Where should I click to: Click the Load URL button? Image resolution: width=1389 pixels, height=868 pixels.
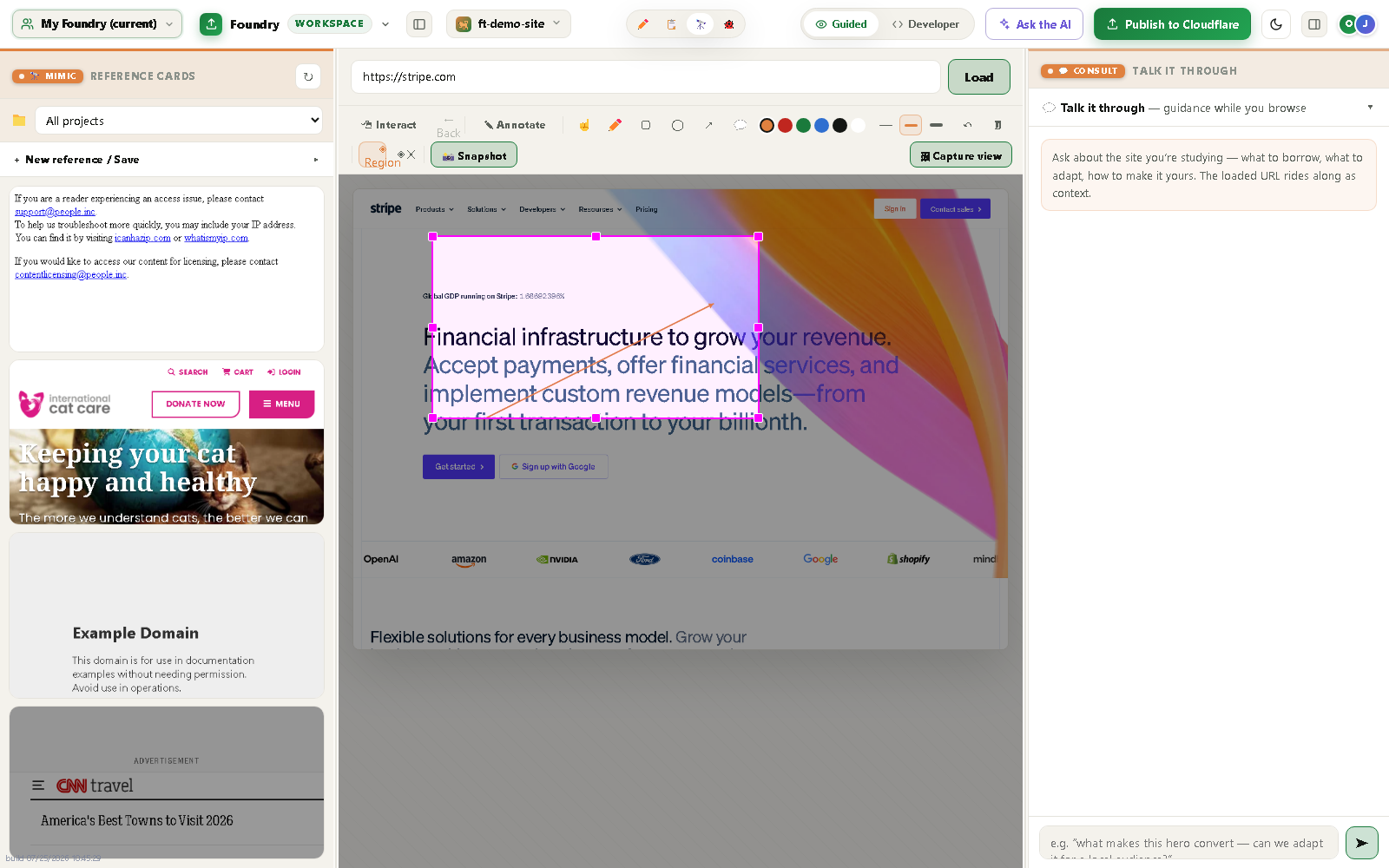coord(978,77)
